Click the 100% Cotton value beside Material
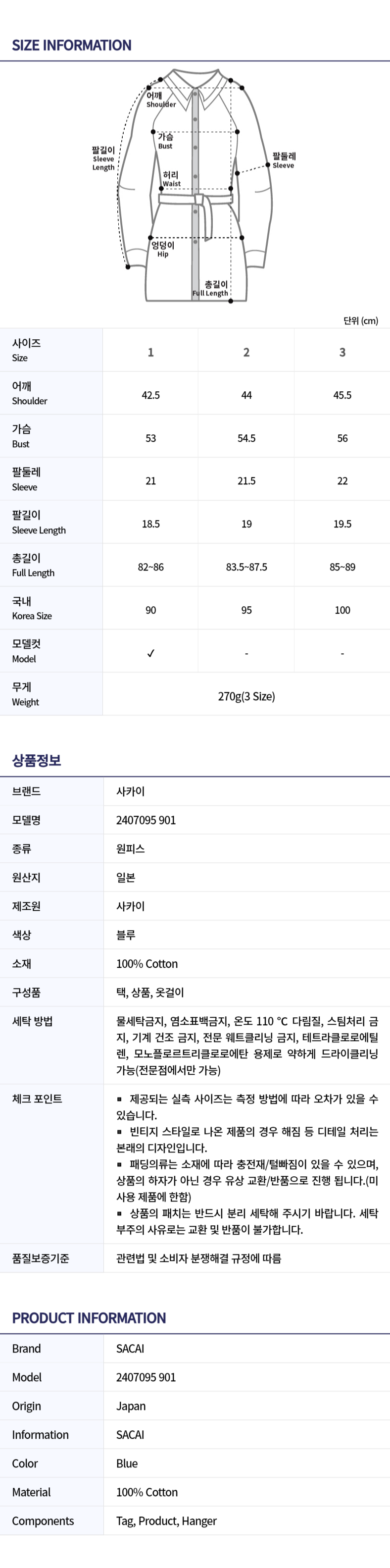Viewport: 390px width, 1568px height. (147, 1492)
